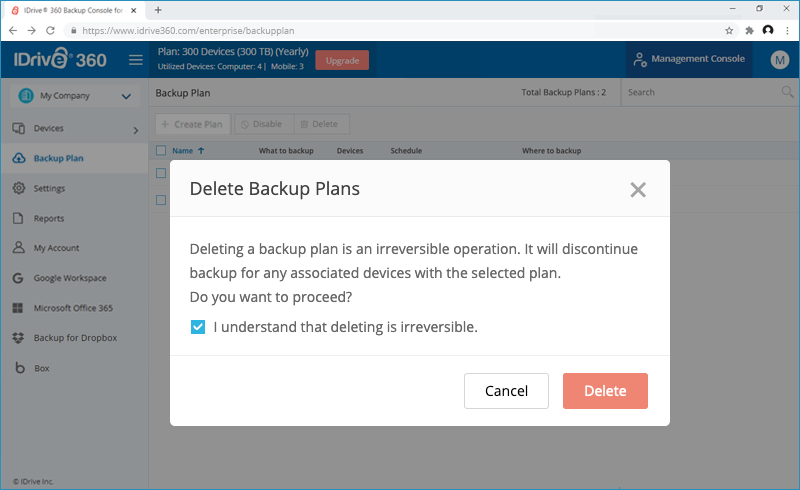Screen dimensions: 800x490
Task: Go to Reports in the sidebar
Action: [48, 218]
